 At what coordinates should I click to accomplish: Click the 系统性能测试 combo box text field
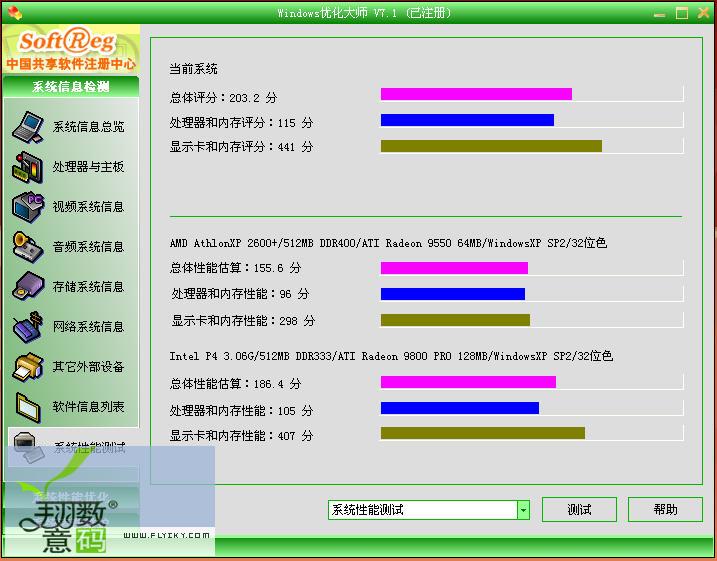(x=421, y=510)
